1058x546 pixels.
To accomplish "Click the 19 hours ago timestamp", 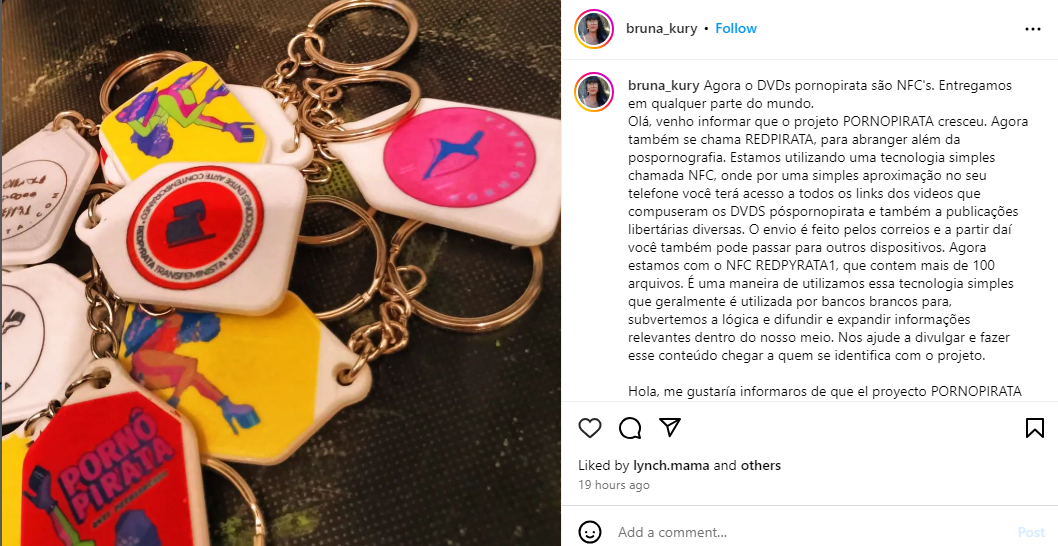I will (x=614, y=485).
